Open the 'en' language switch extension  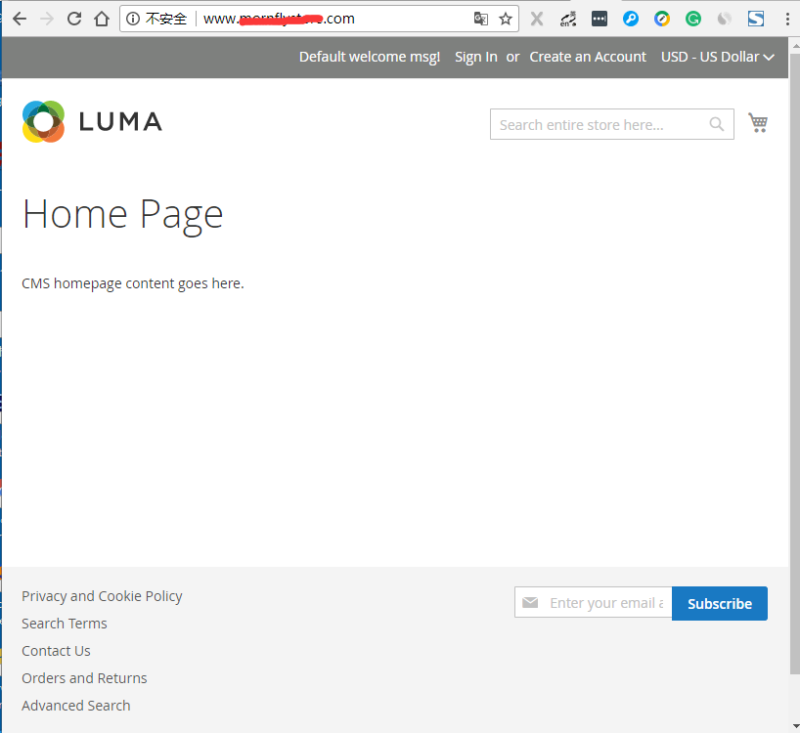(568, 19)
